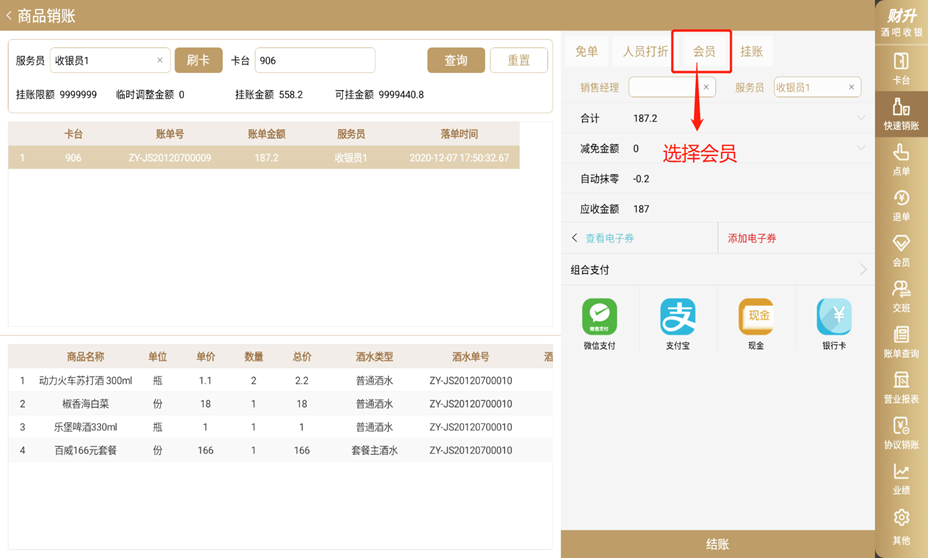This screenshot has height=558, width=928.
Task: Open 协议销账 in the sidebar
Action: [x=901, y=433]
